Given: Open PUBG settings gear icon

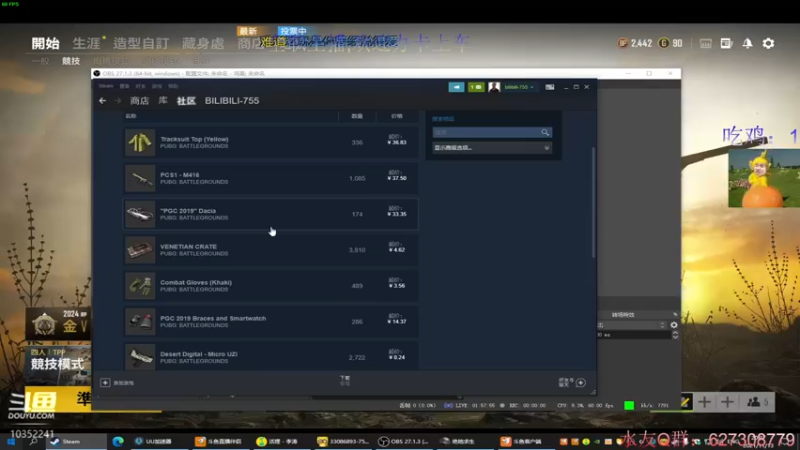Looking at the screenshot, I should click(x=768, y=43).
